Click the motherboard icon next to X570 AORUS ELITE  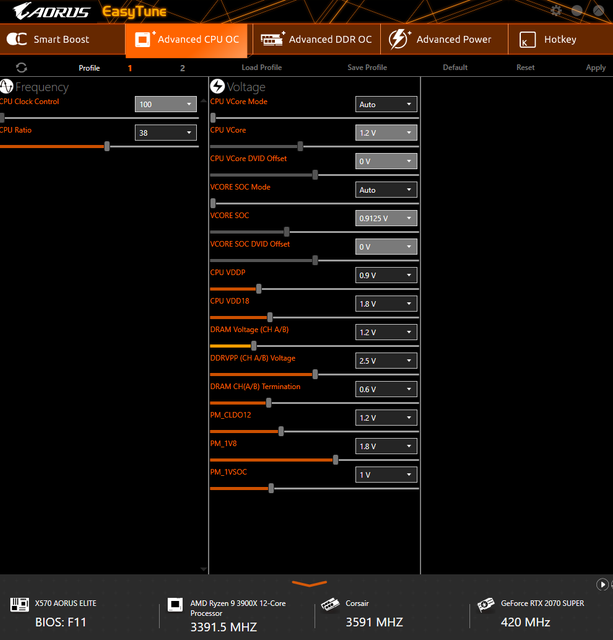19,604
